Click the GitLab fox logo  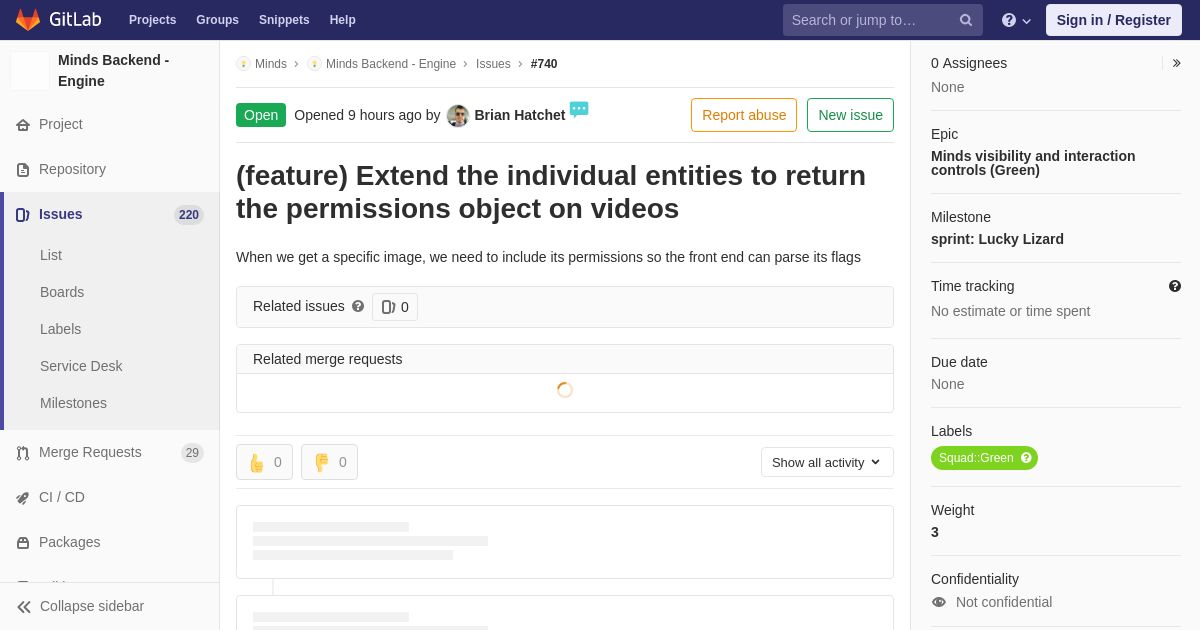tap(28, 20)
